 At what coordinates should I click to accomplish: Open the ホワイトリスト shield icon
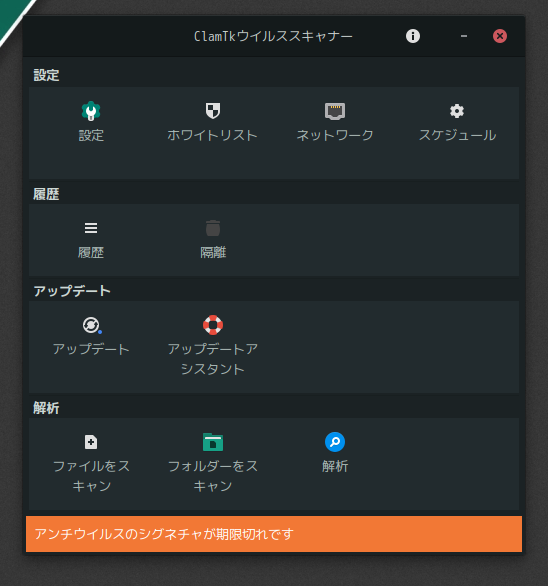point(213,111)
